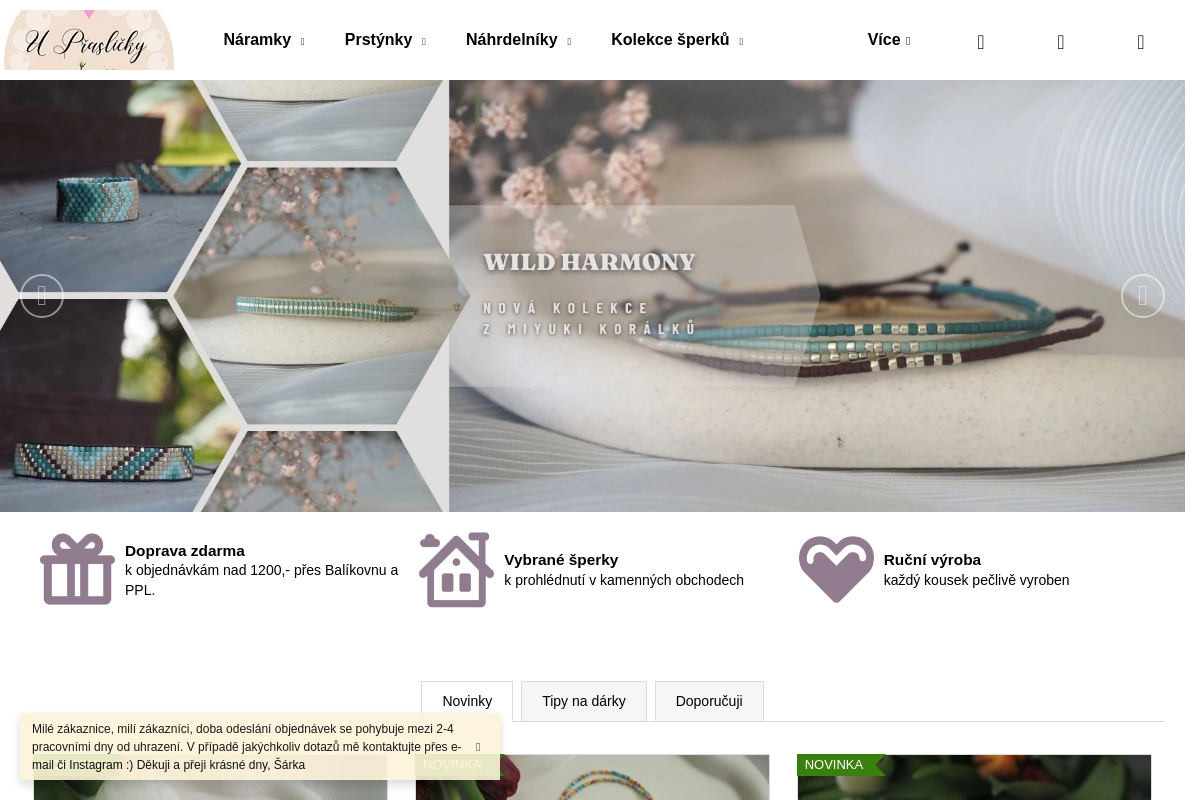
Task: Dismiss the shipping notice message
Action: [x=478, y=747]
